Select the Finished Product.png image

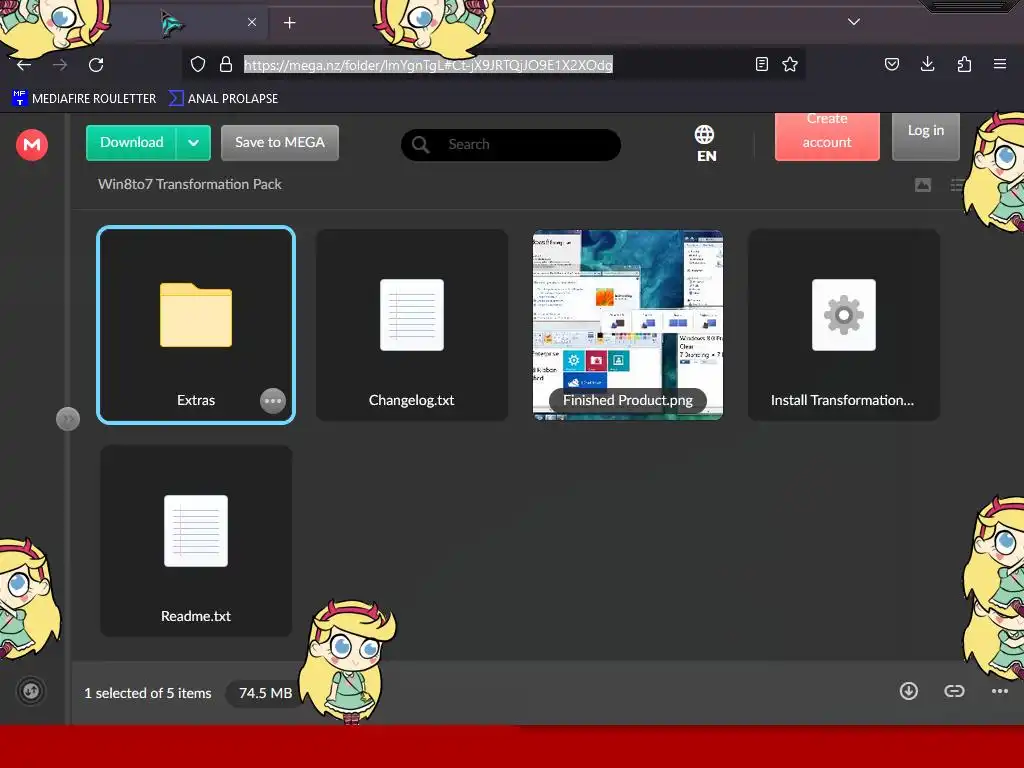point(628,325)
